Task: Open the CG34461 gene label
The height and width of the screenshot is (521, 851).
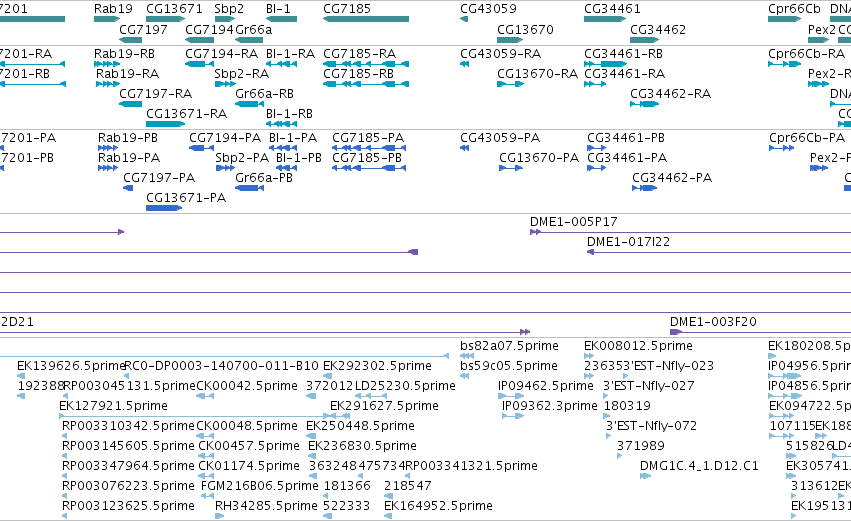Action: tap(612, 9)
